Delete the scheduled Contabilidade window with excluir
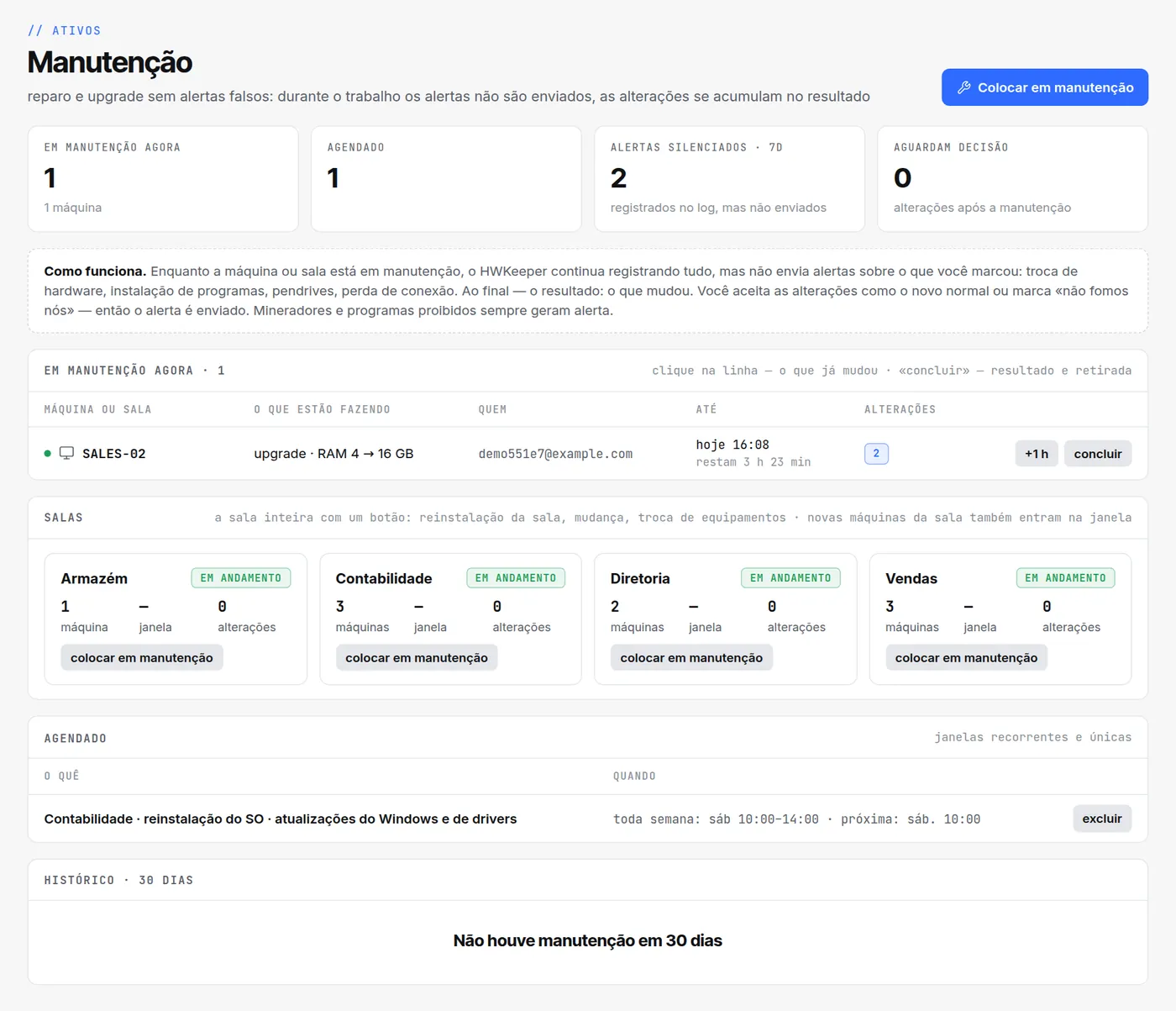1176x1011 pixels. tap(1102, 819)
